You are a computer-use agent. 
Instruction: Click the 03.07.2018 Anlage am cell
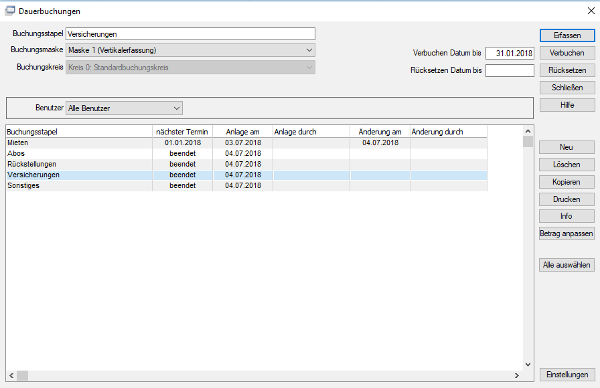point(243,143)
